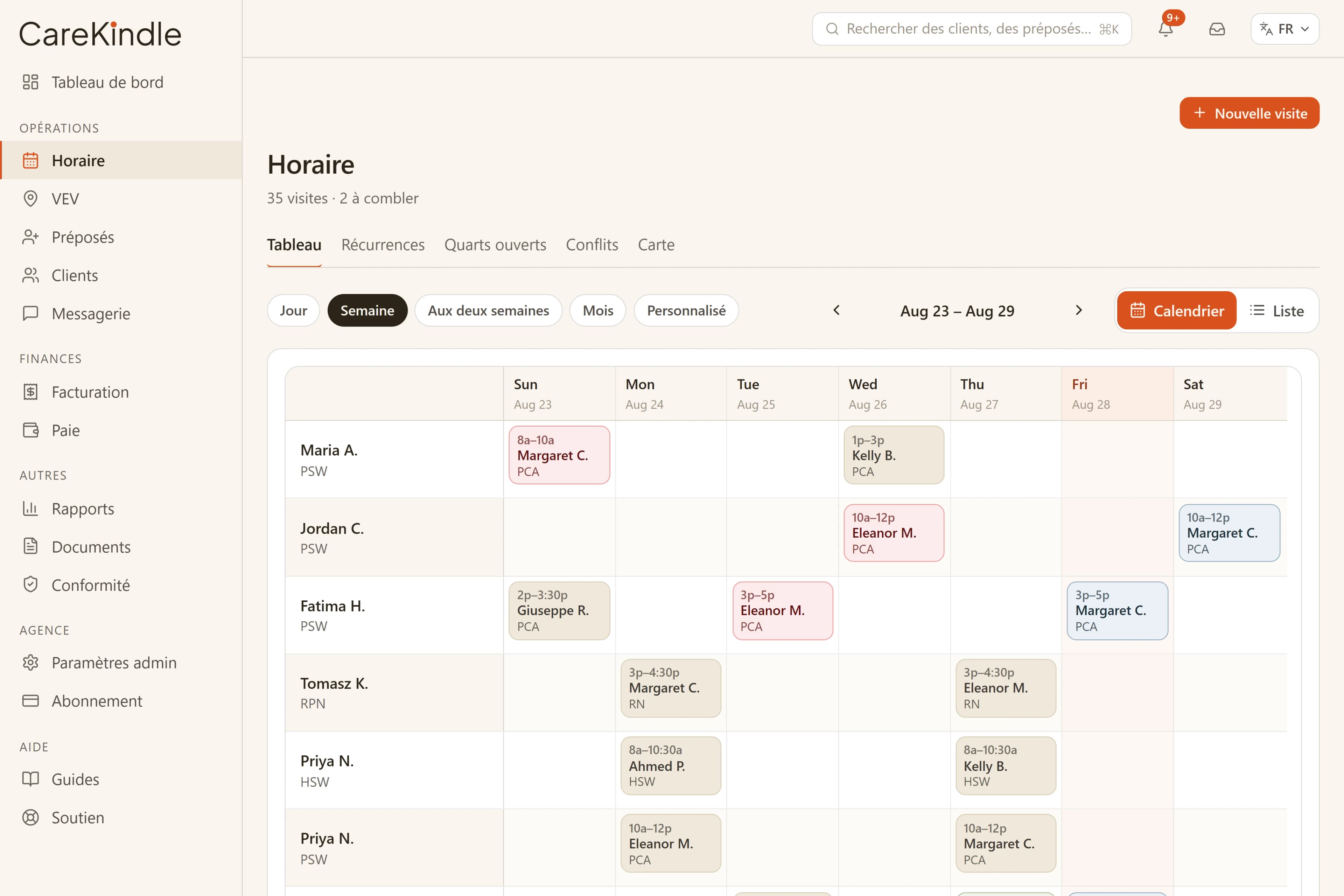Open Tomasz K. Monday Margaret C. visit

pos(671,688)
